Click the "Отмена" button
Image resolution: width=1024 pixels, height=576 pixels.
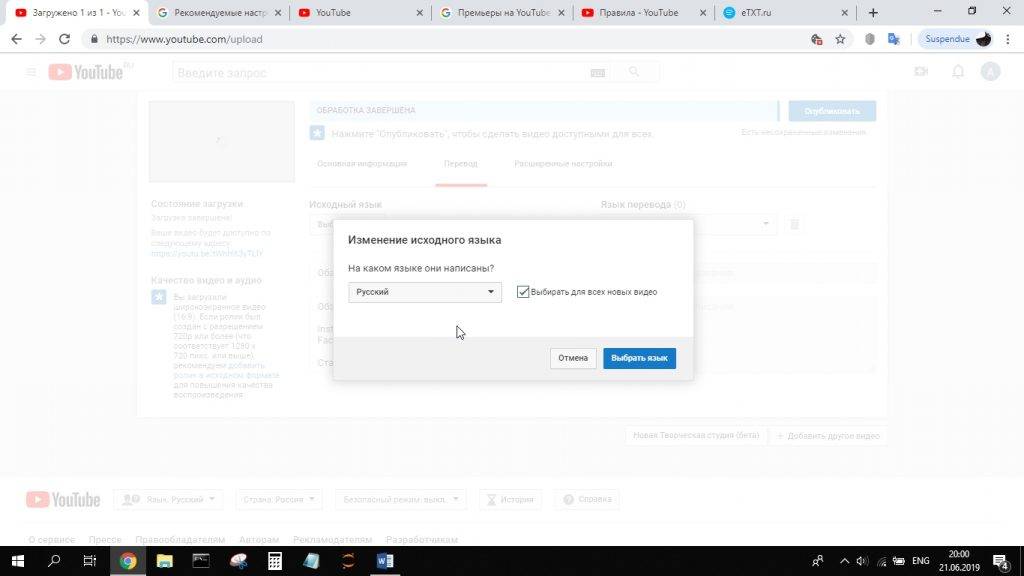pos(573,358)
